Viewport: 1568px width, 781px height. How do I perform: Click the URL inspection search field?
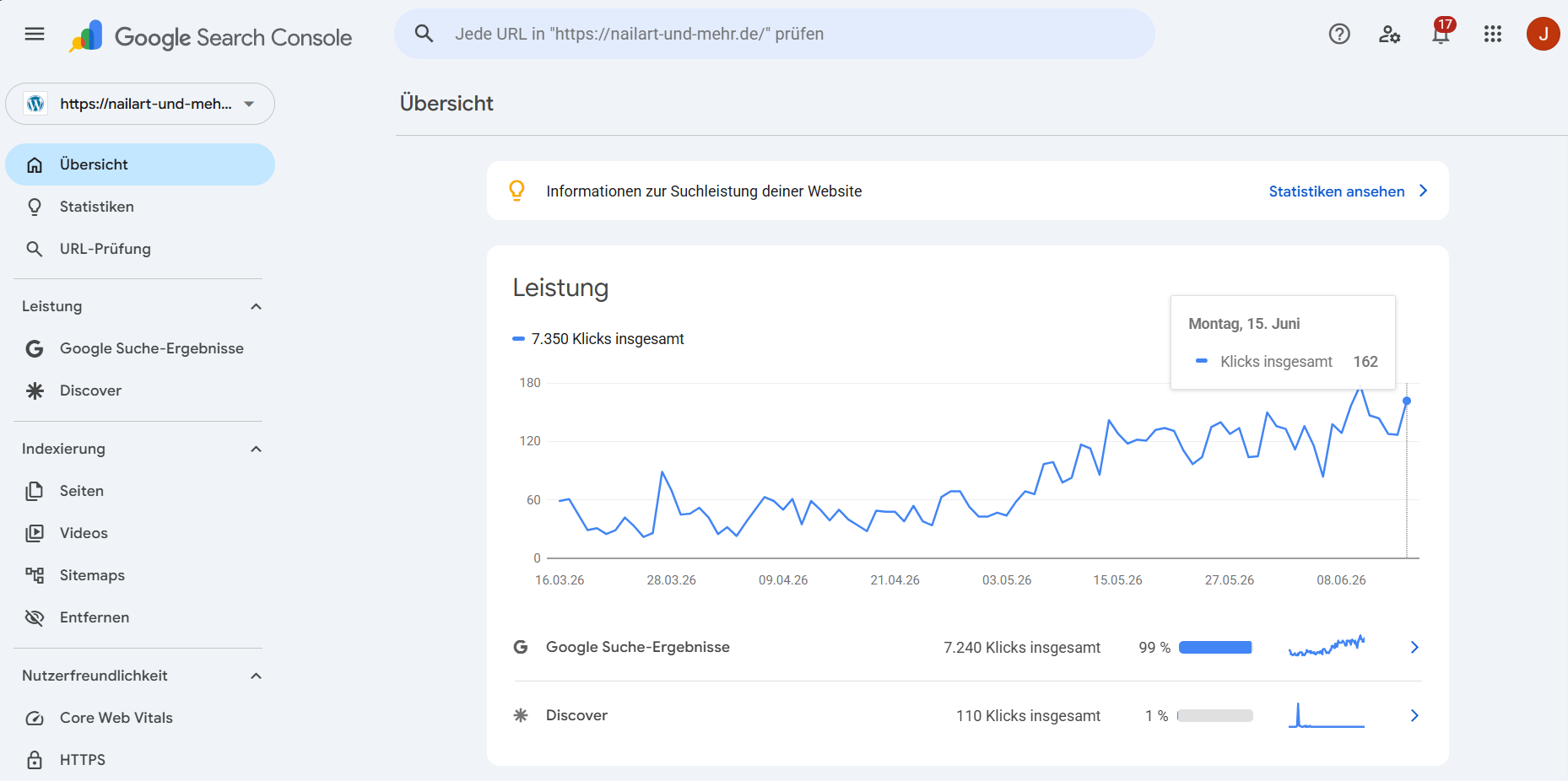(775, 34)
